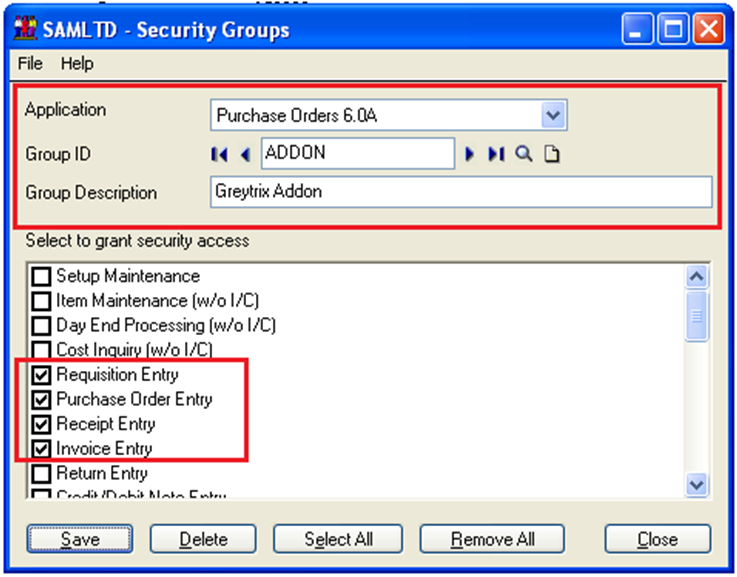Viewport: 737px width, 577px height.
Task: Create new Group ID with page icon
Action: [552, 154]
